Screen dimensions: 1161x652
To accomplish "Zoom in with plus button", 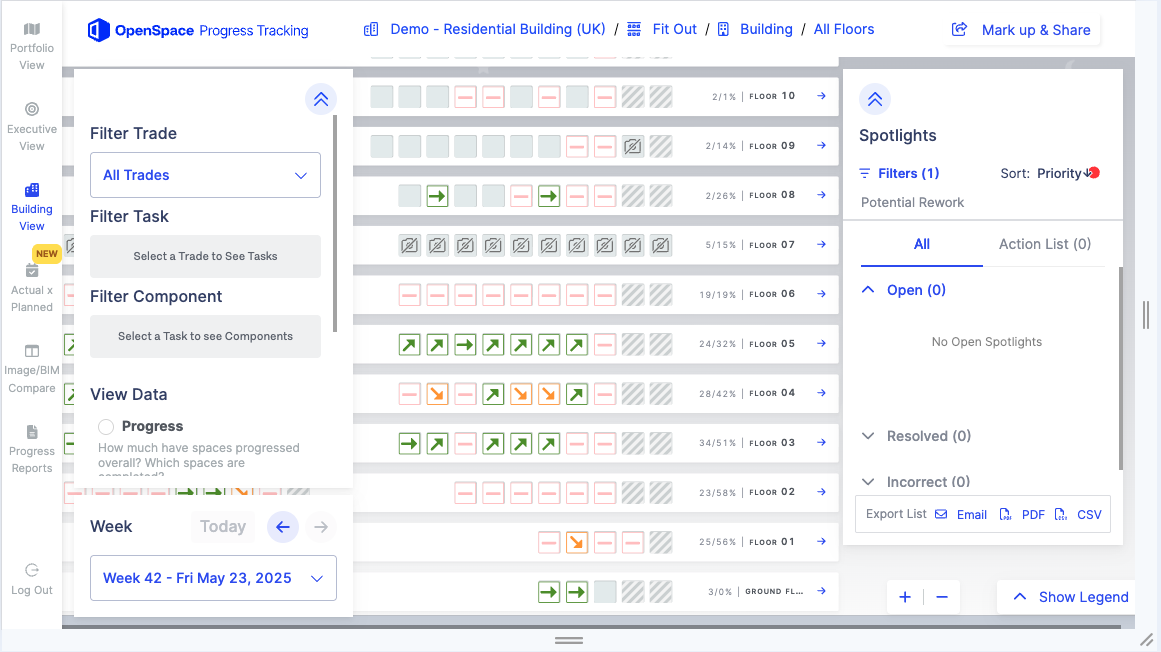I will [905, 597].
